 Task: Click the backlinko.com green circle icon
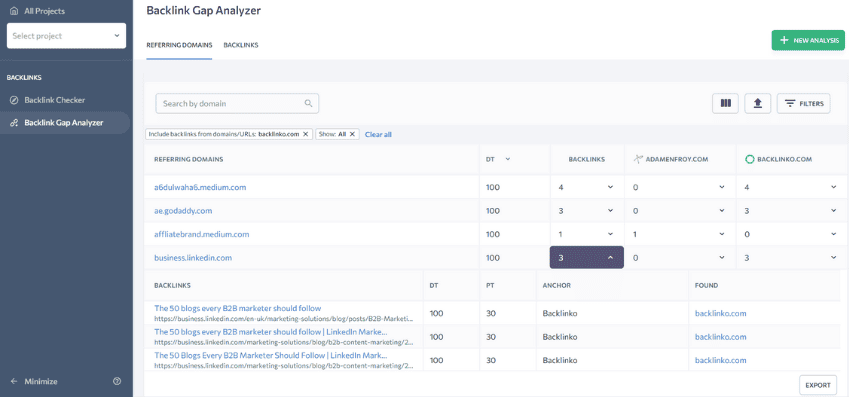tap(750, 159)
